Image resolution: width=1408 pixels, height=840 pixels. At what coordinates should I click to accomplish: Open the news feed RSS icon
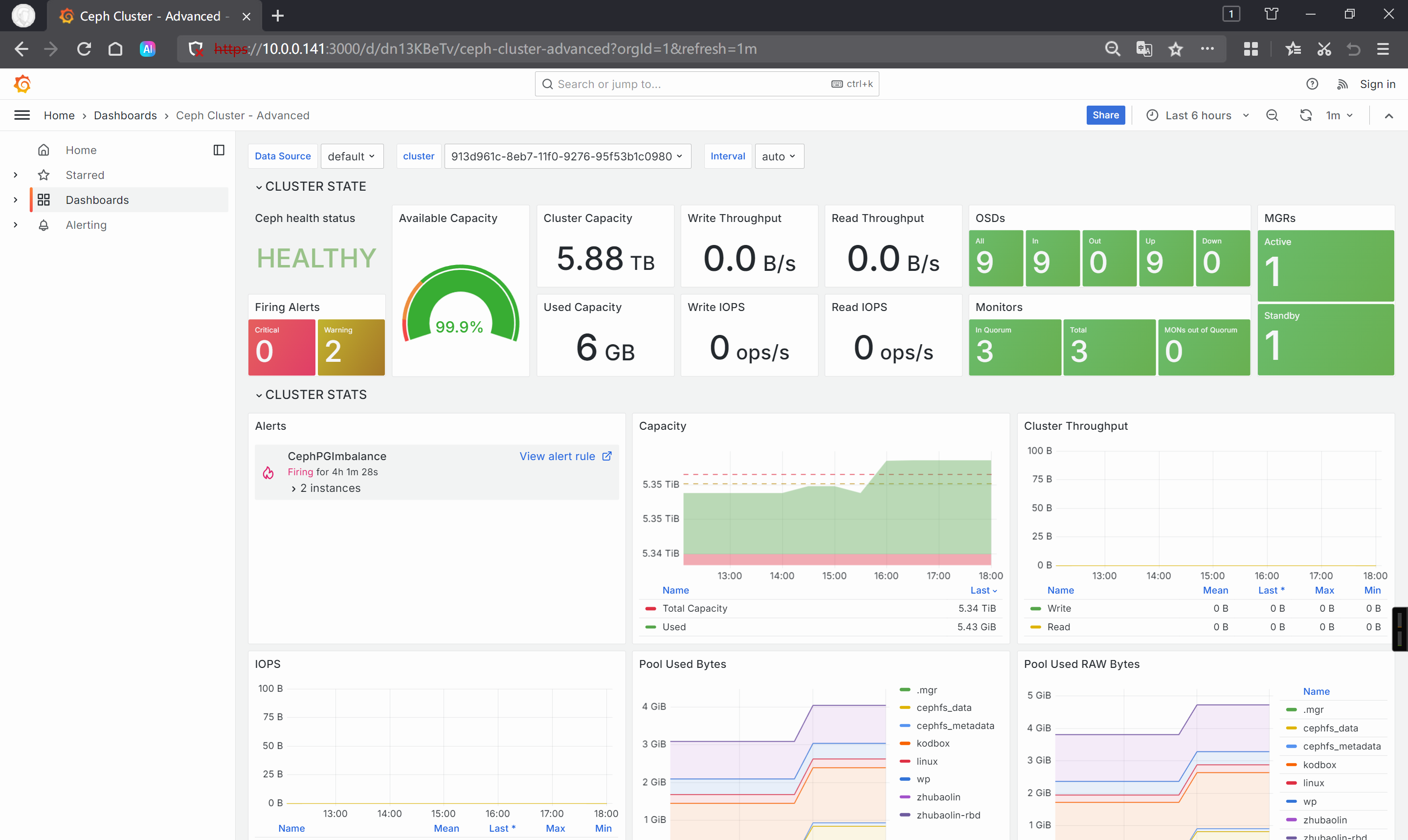click(1342, 84)
